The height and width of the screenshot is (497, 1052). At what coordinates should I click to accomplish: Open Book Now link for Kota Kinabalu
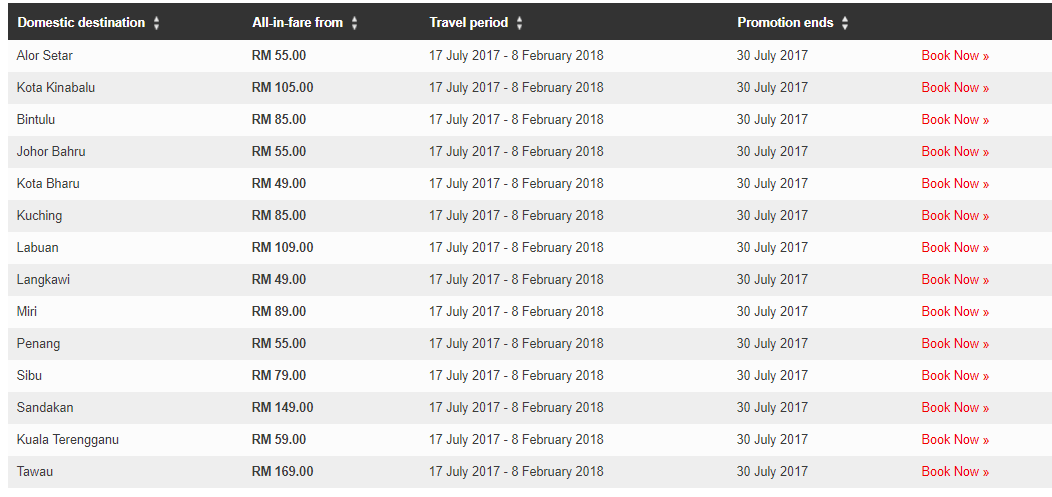(x=954, y=88)
